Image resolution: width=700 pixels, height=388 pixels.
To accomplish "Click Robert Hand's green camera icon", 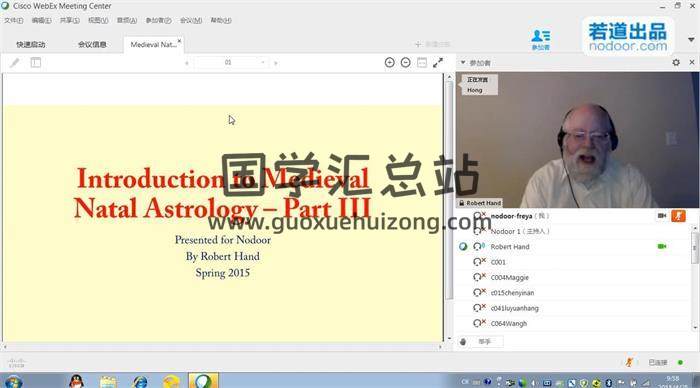I will [662, 246].
